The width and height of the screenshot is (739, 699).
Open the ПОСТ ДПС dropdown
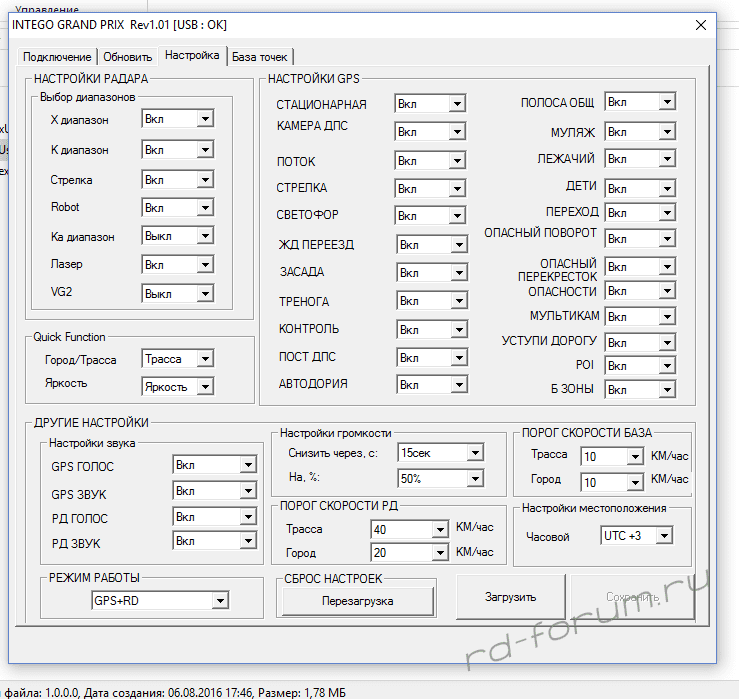(x=432, y=358)
